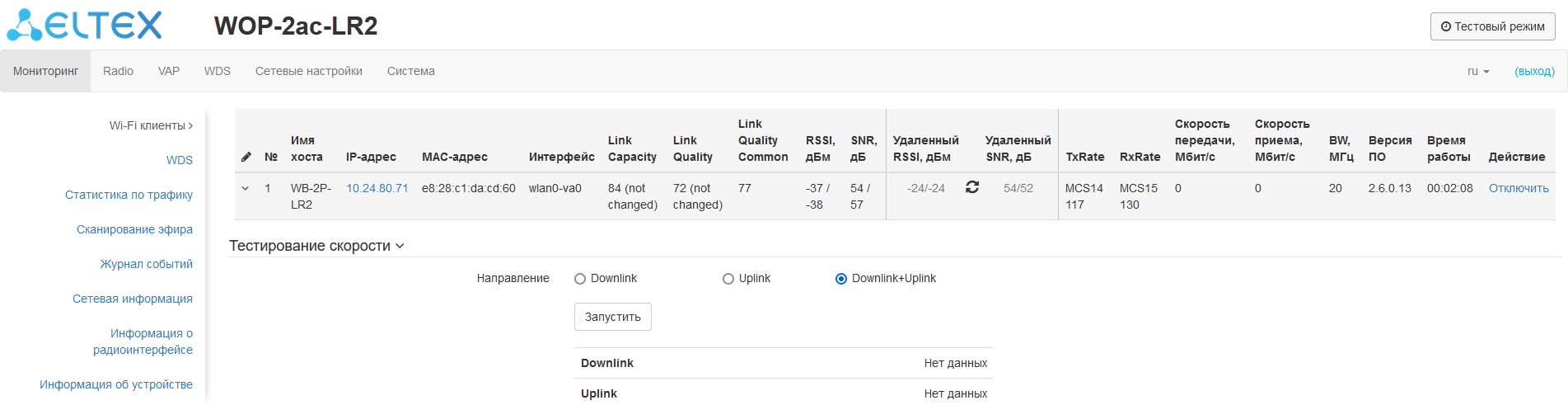
Task: Switch to the VAP tab
Action: point(169,72)
